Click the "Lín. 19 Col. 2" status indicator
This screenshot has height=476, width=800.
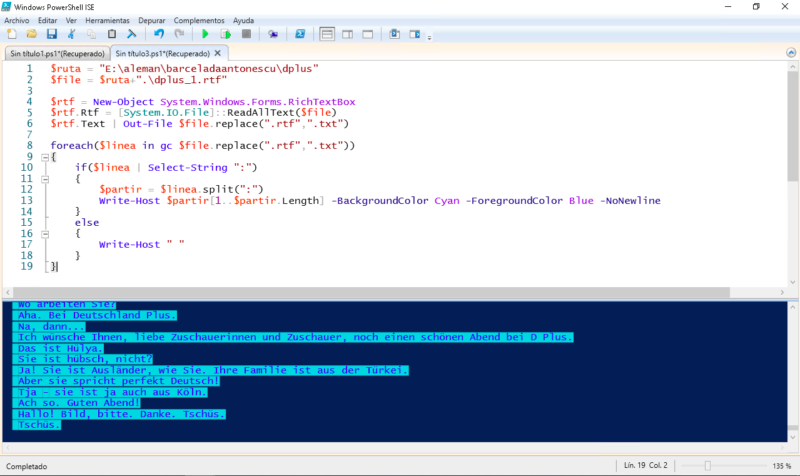[645, 465]
